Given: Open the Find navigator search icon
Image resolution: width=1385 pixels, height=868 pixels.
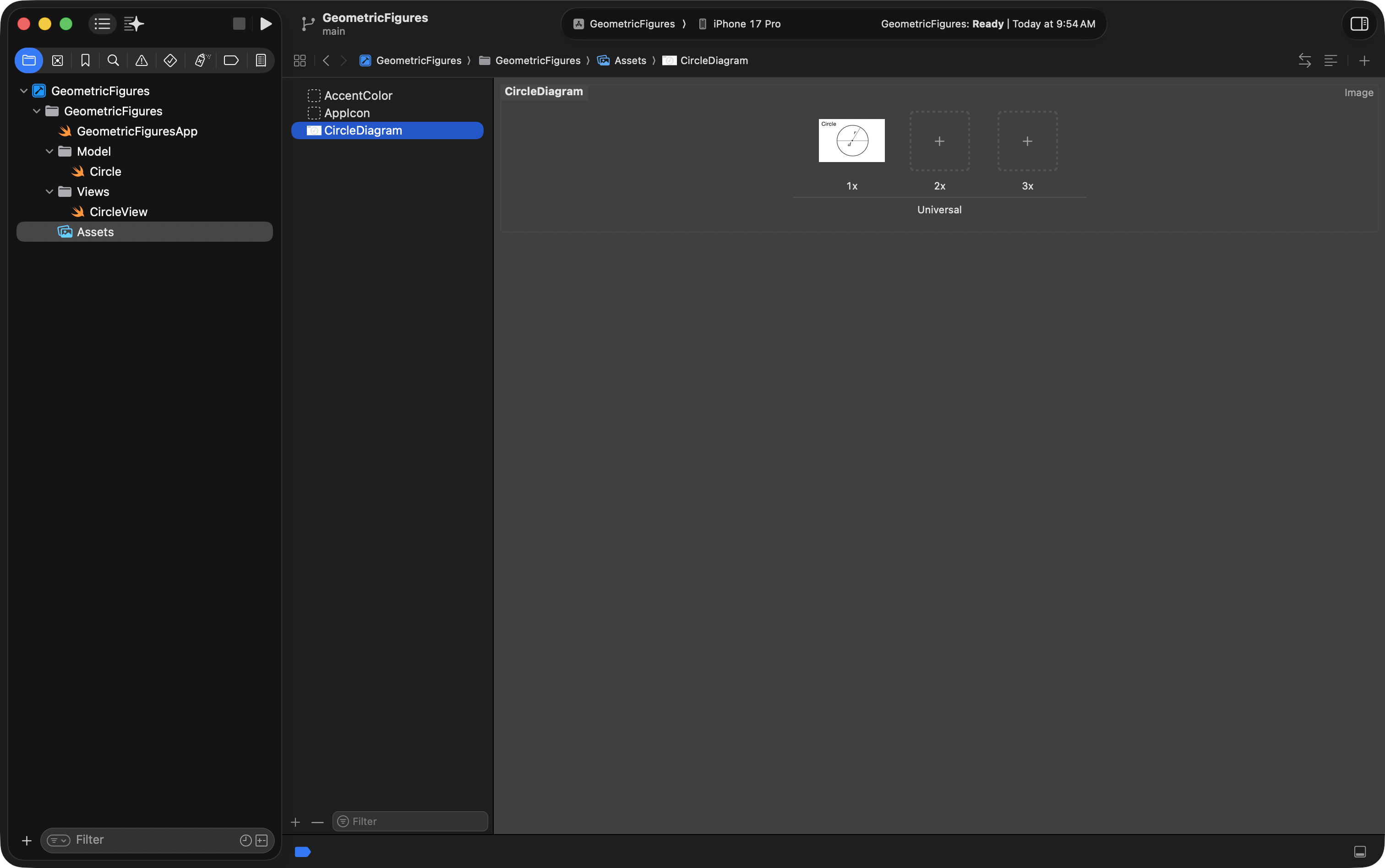Looking at the screenshot, I should (x=113, y=60).
